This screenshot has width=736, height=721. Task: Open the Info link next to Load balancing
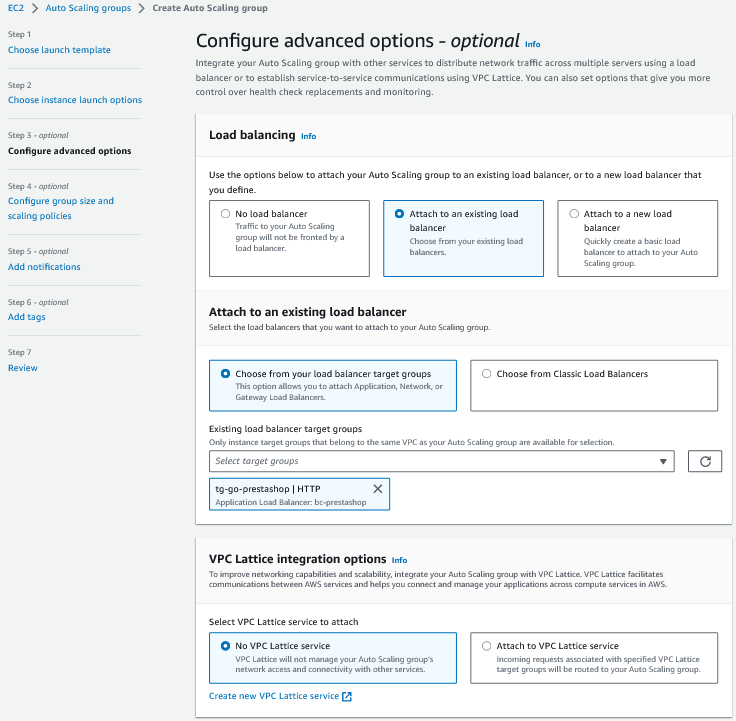(x=308, y=136)
